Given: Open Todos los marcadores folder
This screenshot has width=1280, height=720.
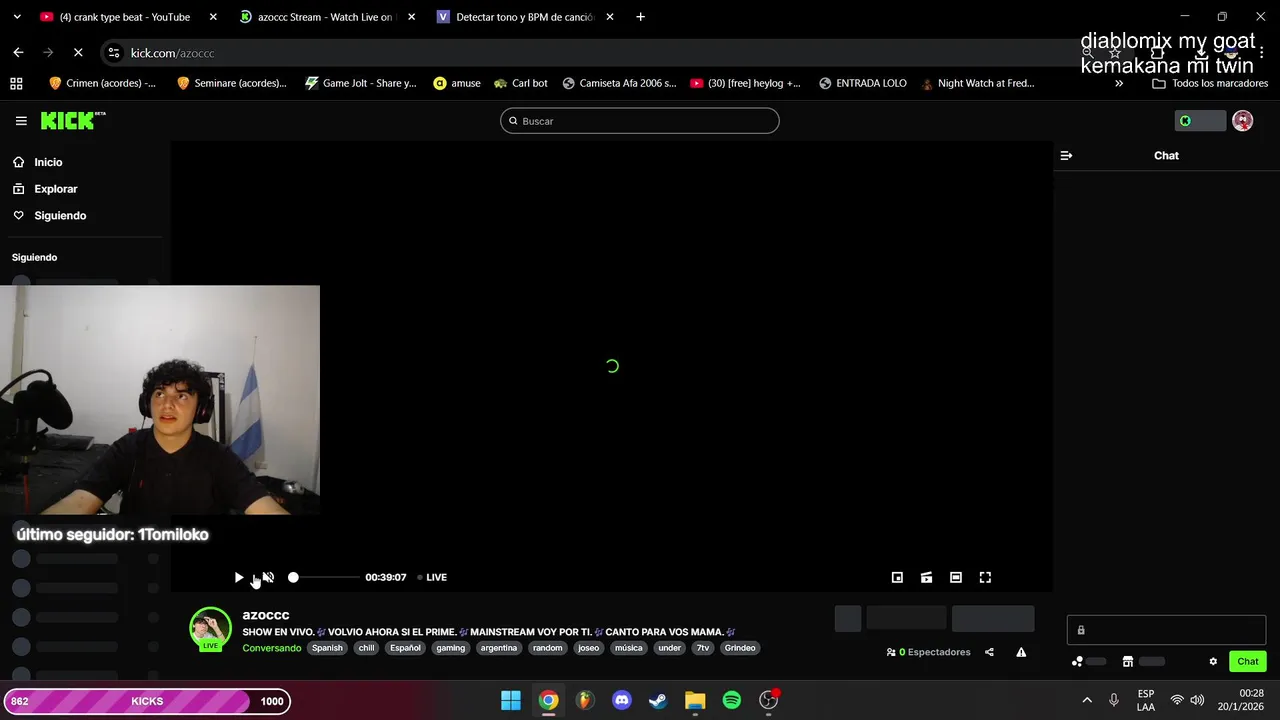Looking at the screenshot, I should click(1210, 83).
